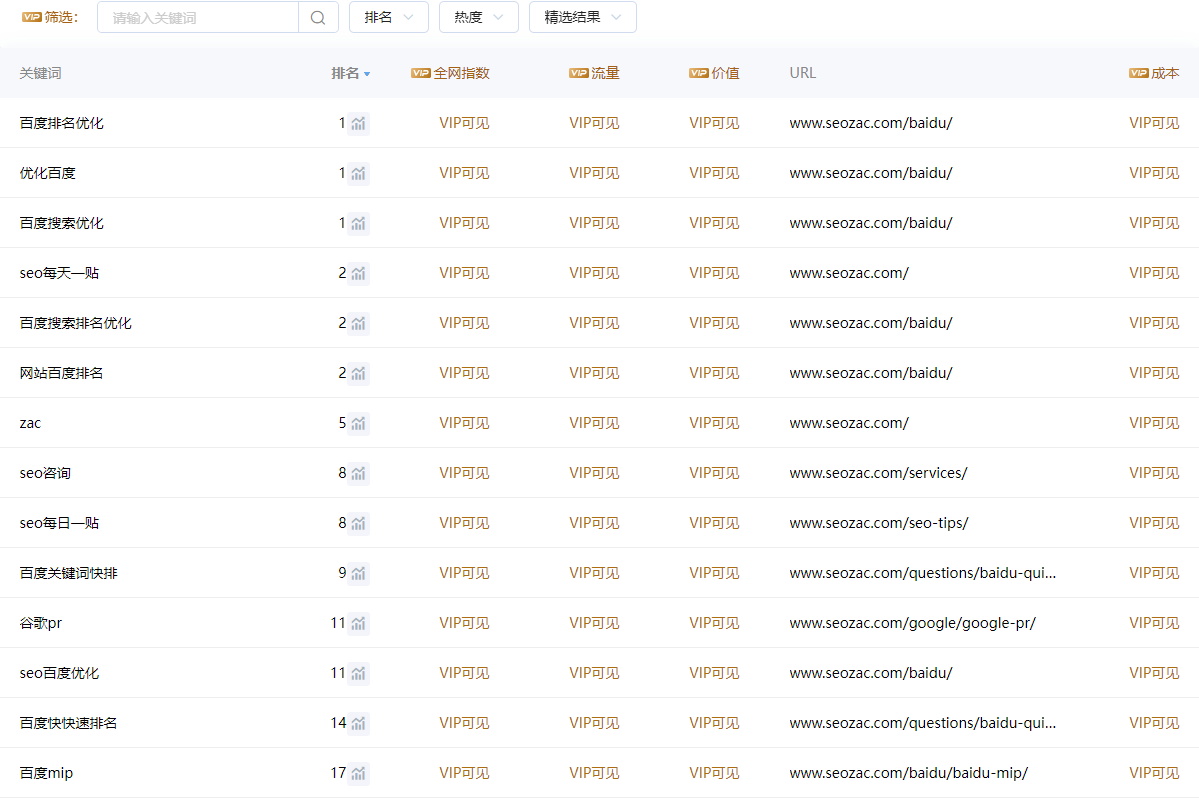This screenshot has width=1199, height=801.
Task: Open www.seozac.com/baidu/baidu-mip/ link
Action: (x=908, y=773)
